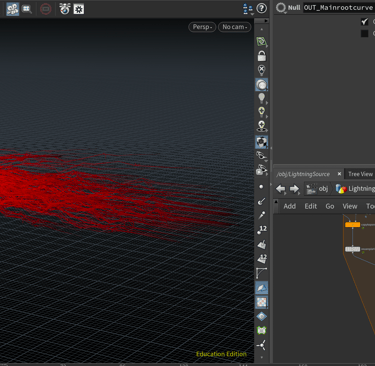Enable the empty parameter checkbox

tap(365, 33)
